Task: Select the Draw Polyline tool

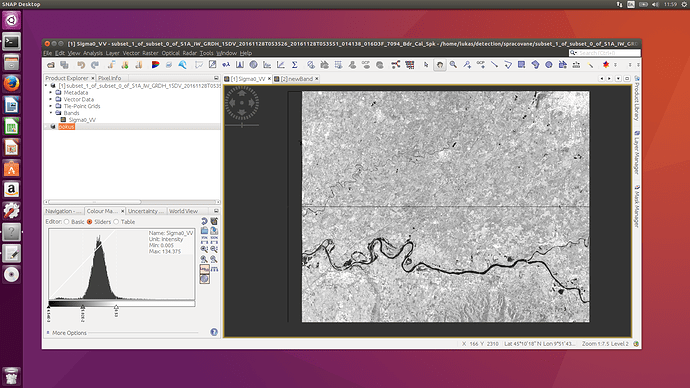Action: 508,65
